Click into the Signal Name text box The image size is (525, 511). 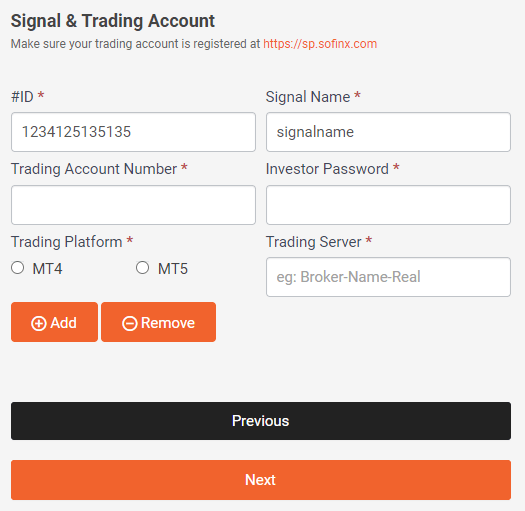coord(388,132)
